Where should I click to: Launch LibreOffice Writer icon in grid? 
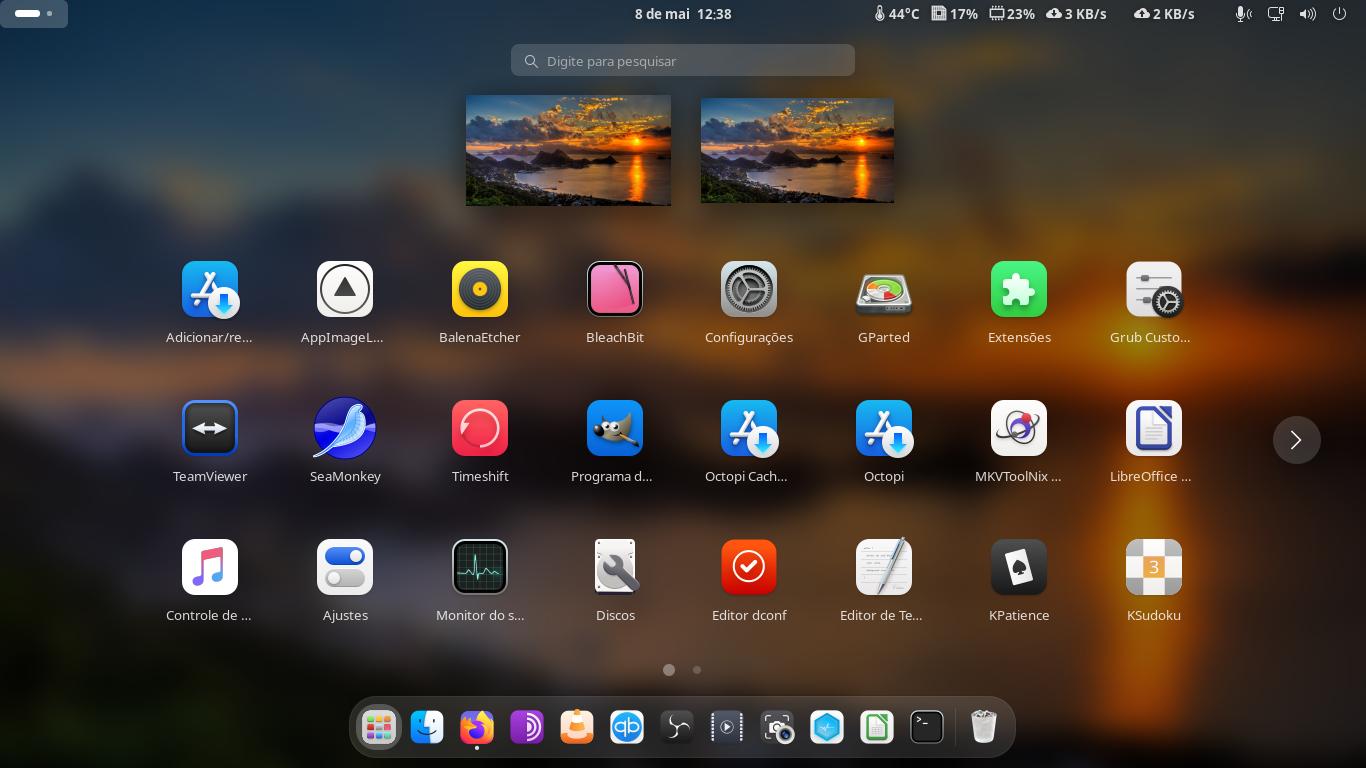1154,428
